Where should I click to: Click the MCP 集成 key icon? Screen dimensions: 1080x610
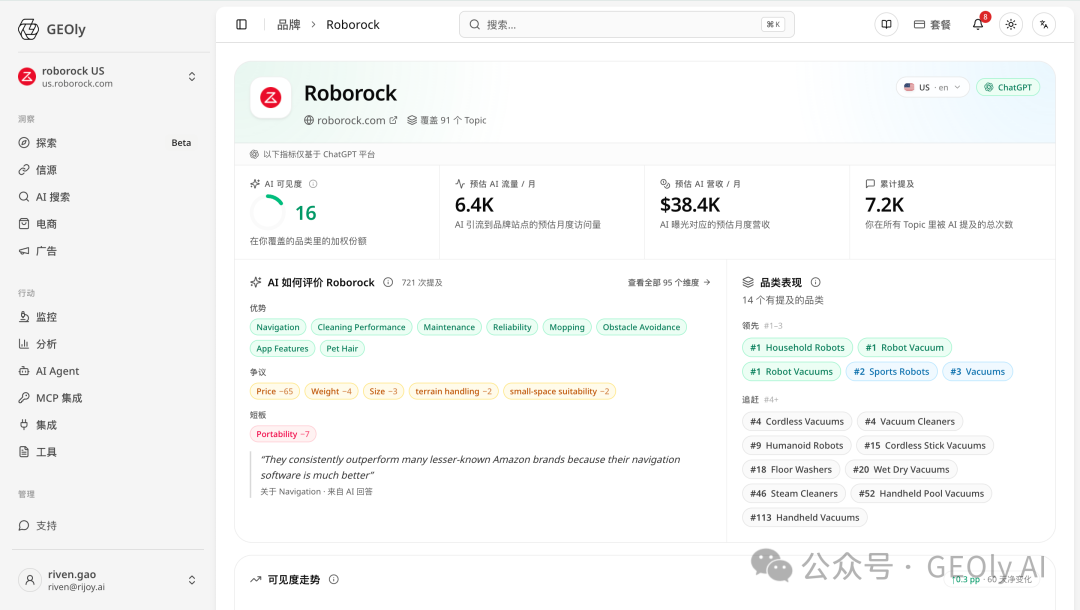click(24, 398)
